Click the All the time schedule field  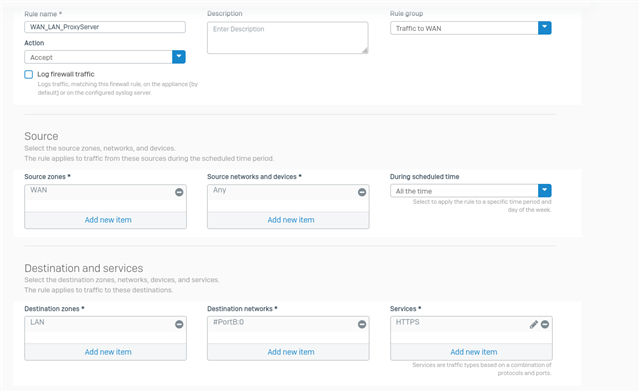click(464, 190)
